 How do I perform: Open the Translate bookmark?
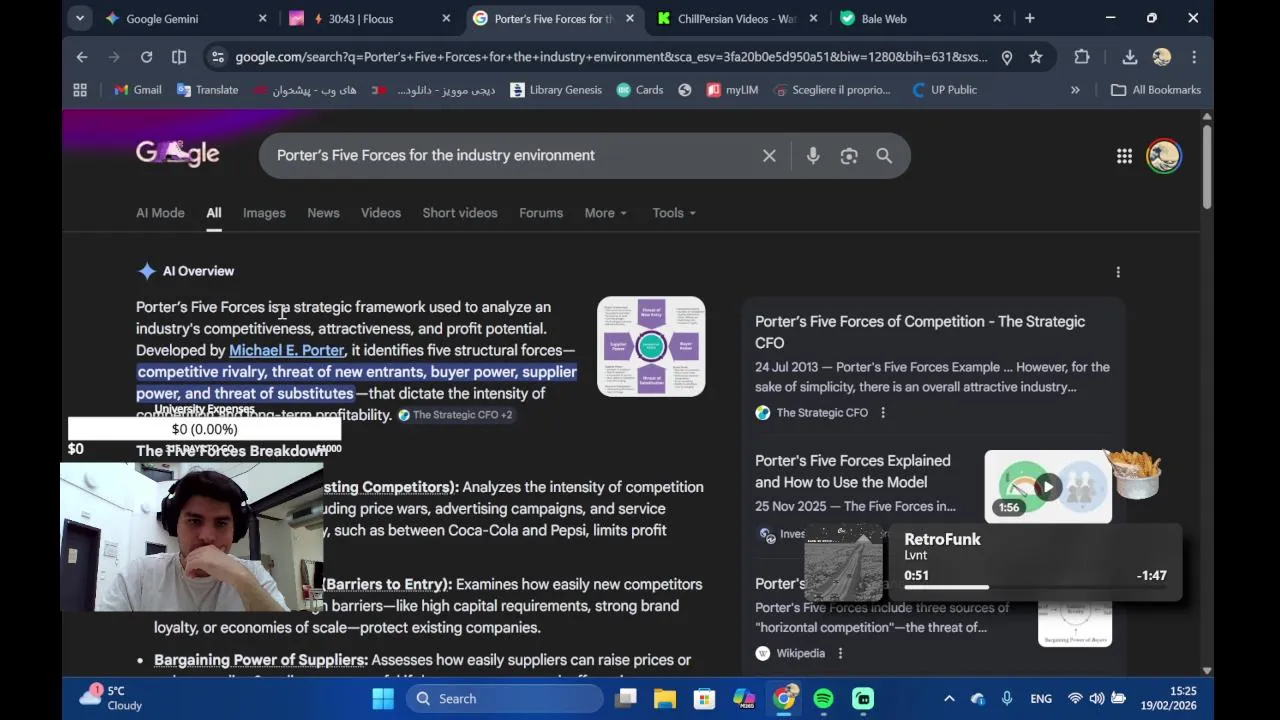pyautogui.click(x=207, y=90)
